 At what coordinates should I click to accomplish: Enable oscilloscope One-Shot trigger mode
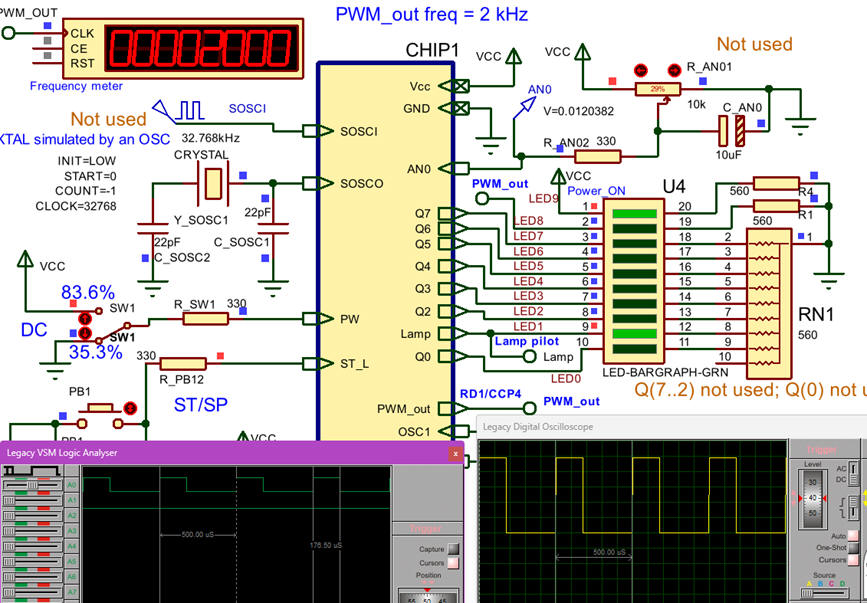[855, 547]
